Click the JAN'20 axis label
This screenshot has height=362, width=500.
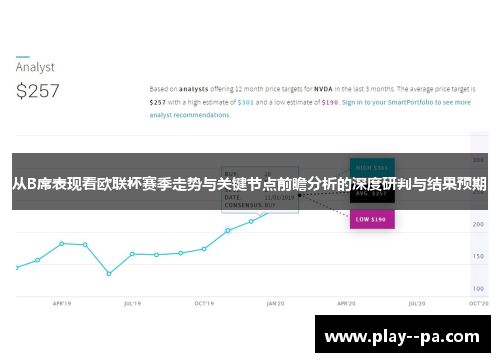coord(275,303)
